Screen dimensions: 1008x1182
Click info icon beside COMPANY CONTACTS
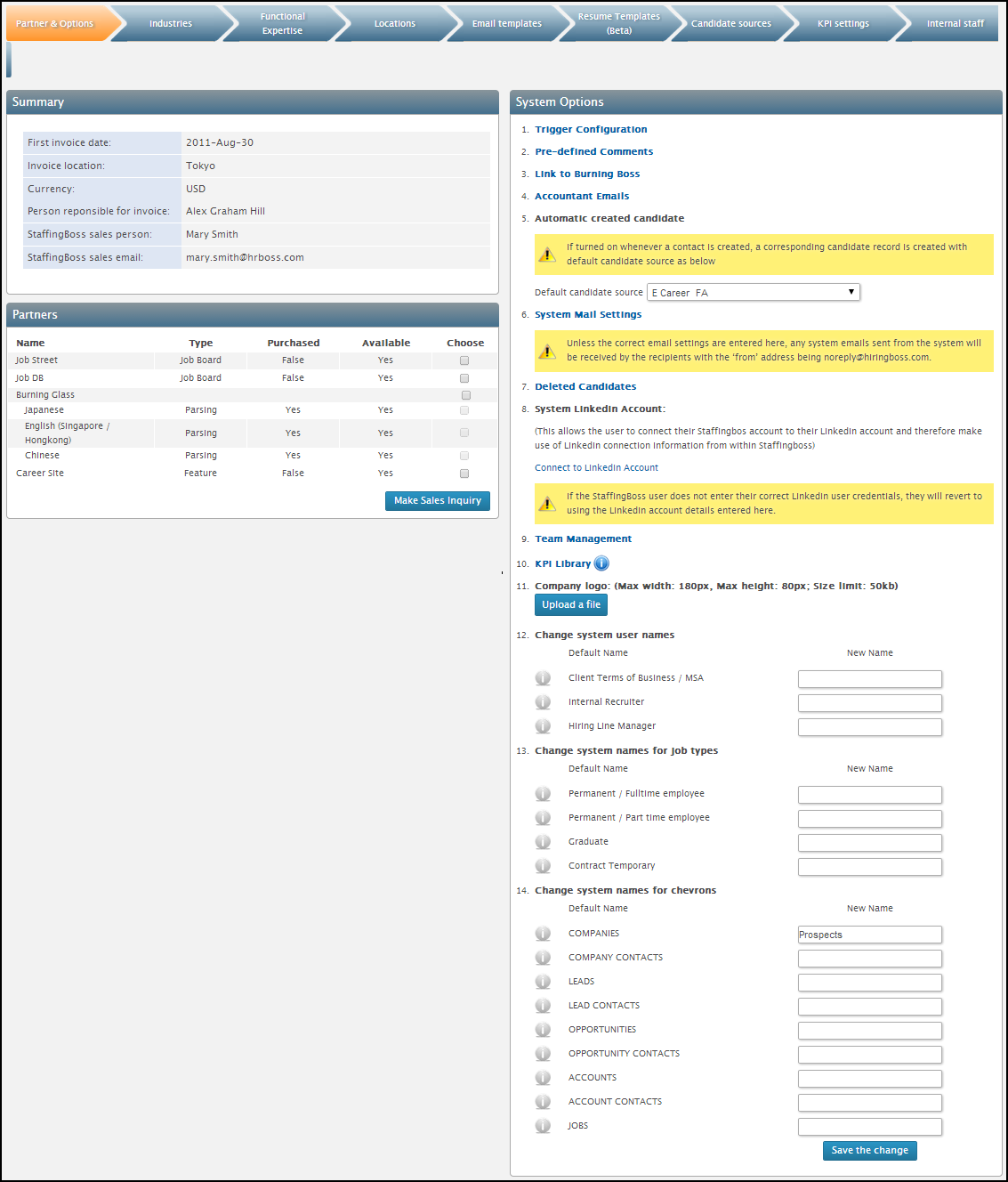[x=543, y=958]
